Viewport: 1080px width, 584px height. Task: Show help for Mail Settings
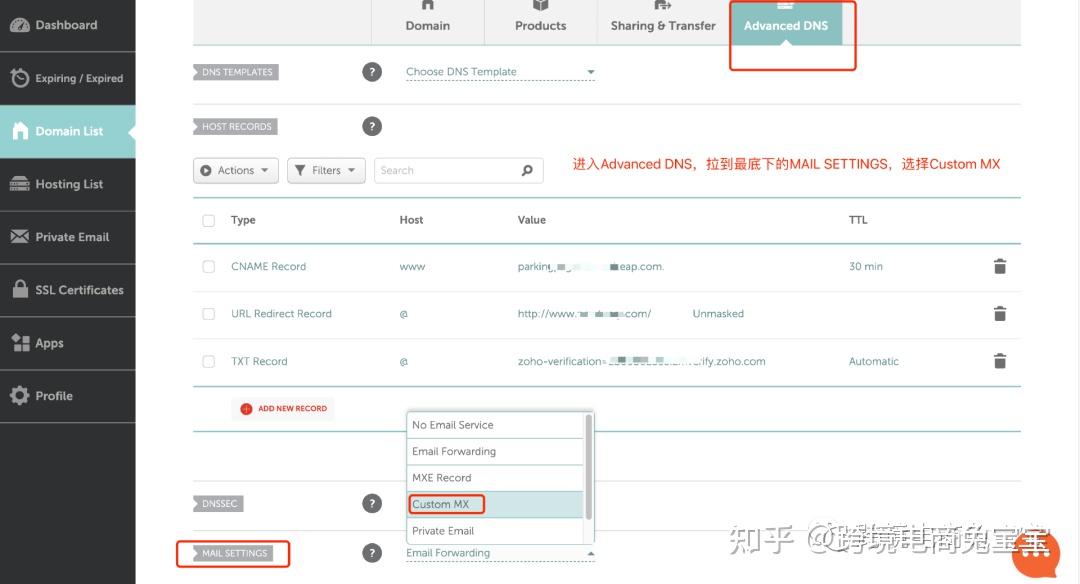coord(372,553)
